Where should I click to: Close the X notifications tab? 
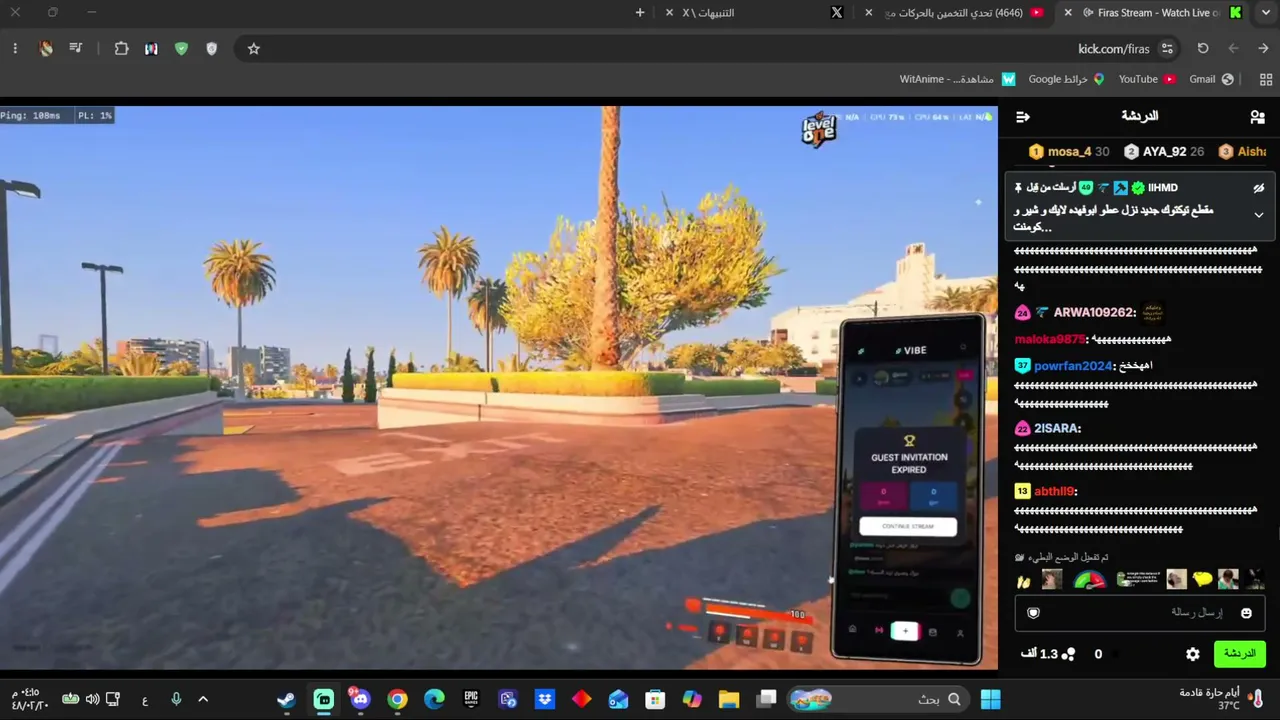click(669, 13)
